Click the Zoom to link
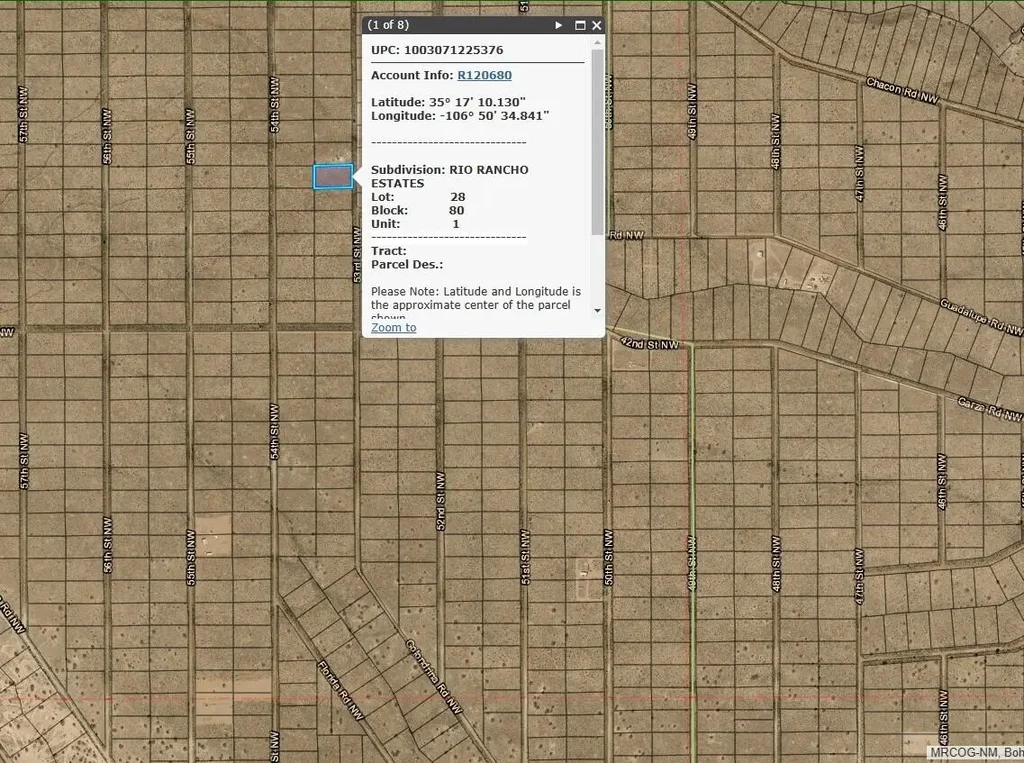Image resolution: width=1024 pixels, height=763 pixels. pyautogui.click(x=393, y=327)
